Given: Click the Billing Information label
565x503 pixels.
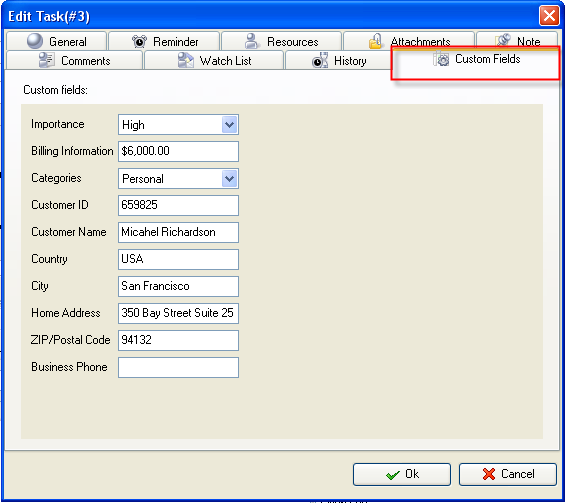Looking at the screenshot, I should pos(72,151).
